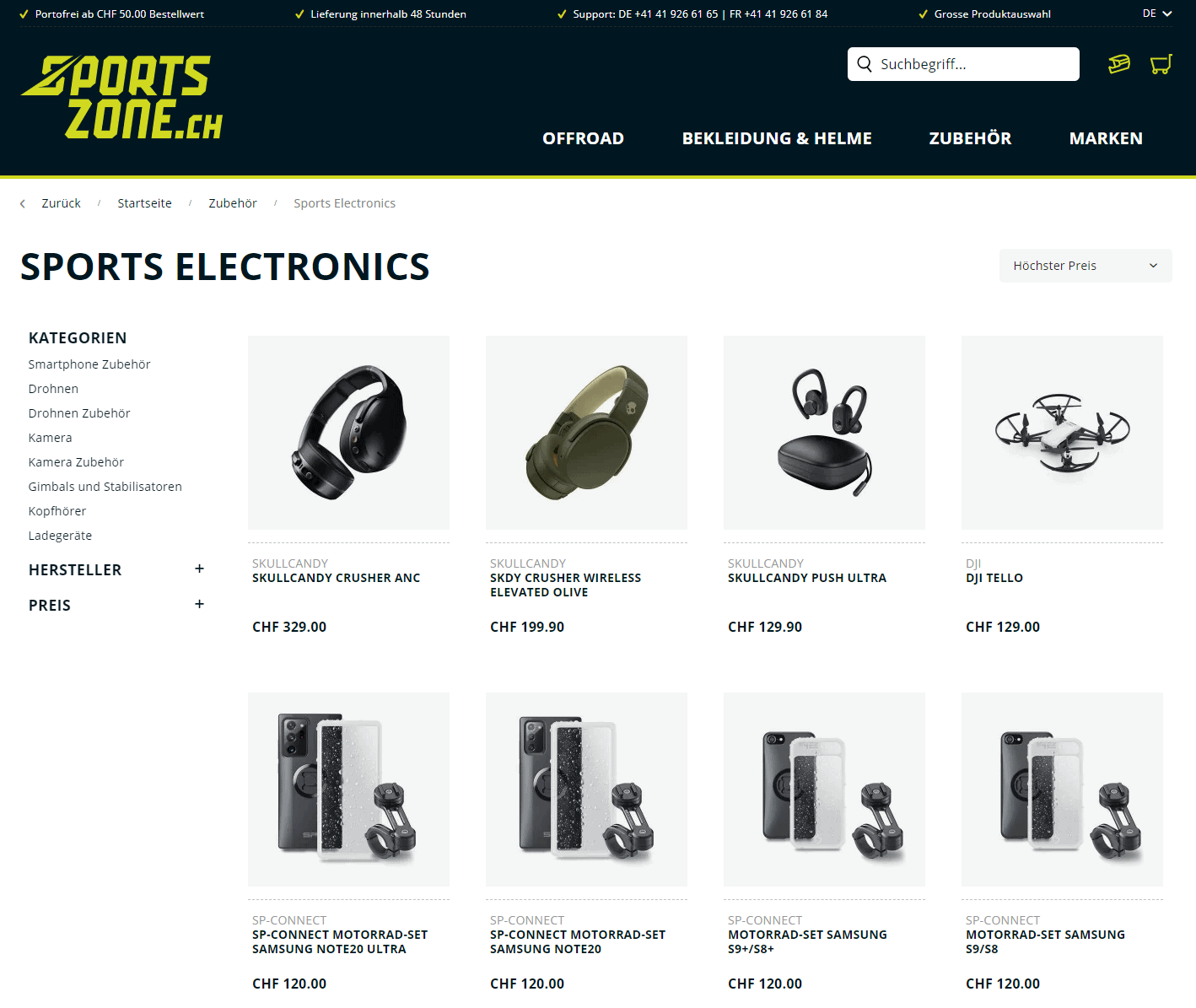
Task: Click the Startseite breadcrumb link
Action: tap(144, 203)
